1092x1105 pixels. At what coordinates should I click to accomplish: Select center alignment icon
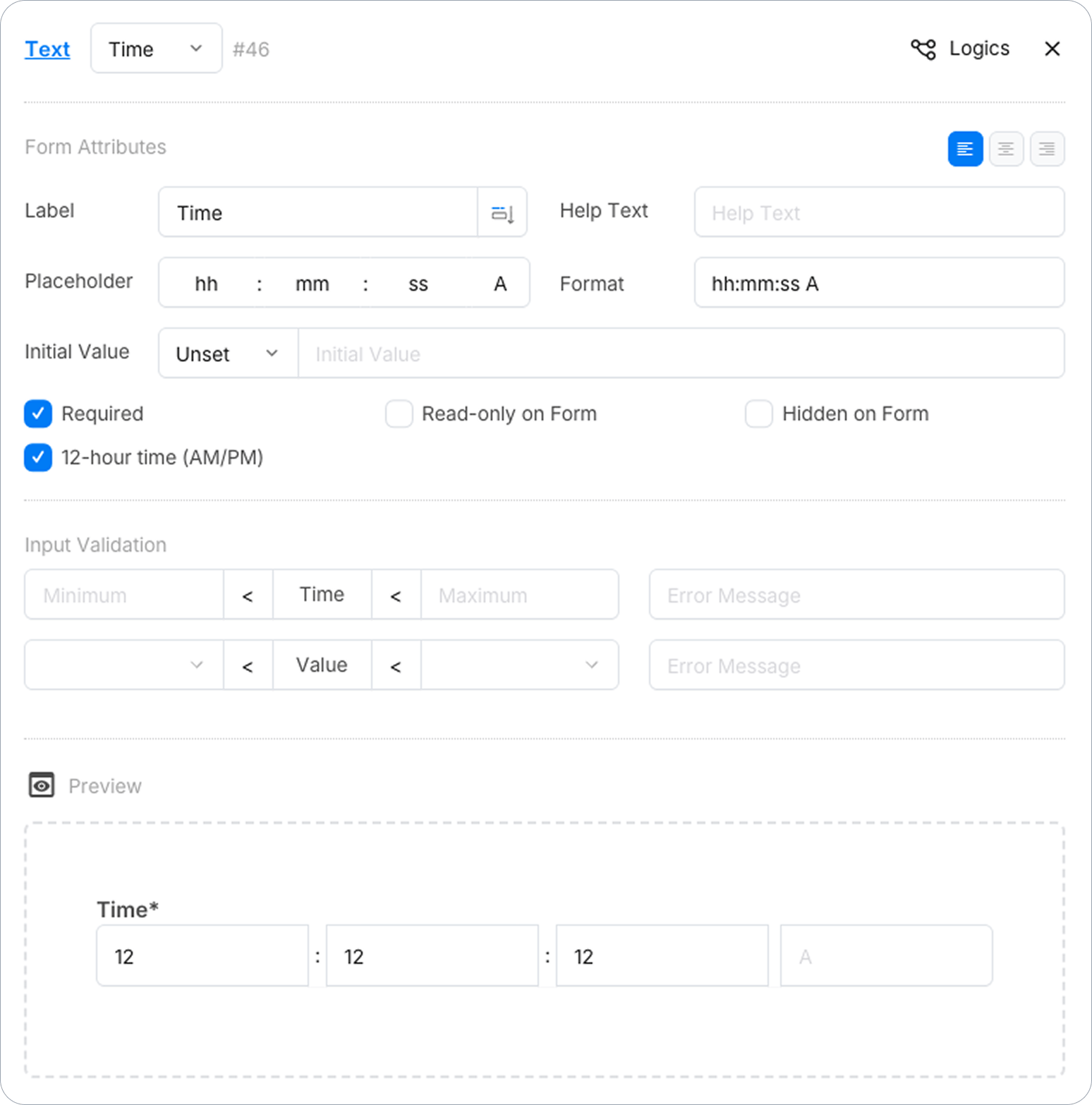point(1006,149)
